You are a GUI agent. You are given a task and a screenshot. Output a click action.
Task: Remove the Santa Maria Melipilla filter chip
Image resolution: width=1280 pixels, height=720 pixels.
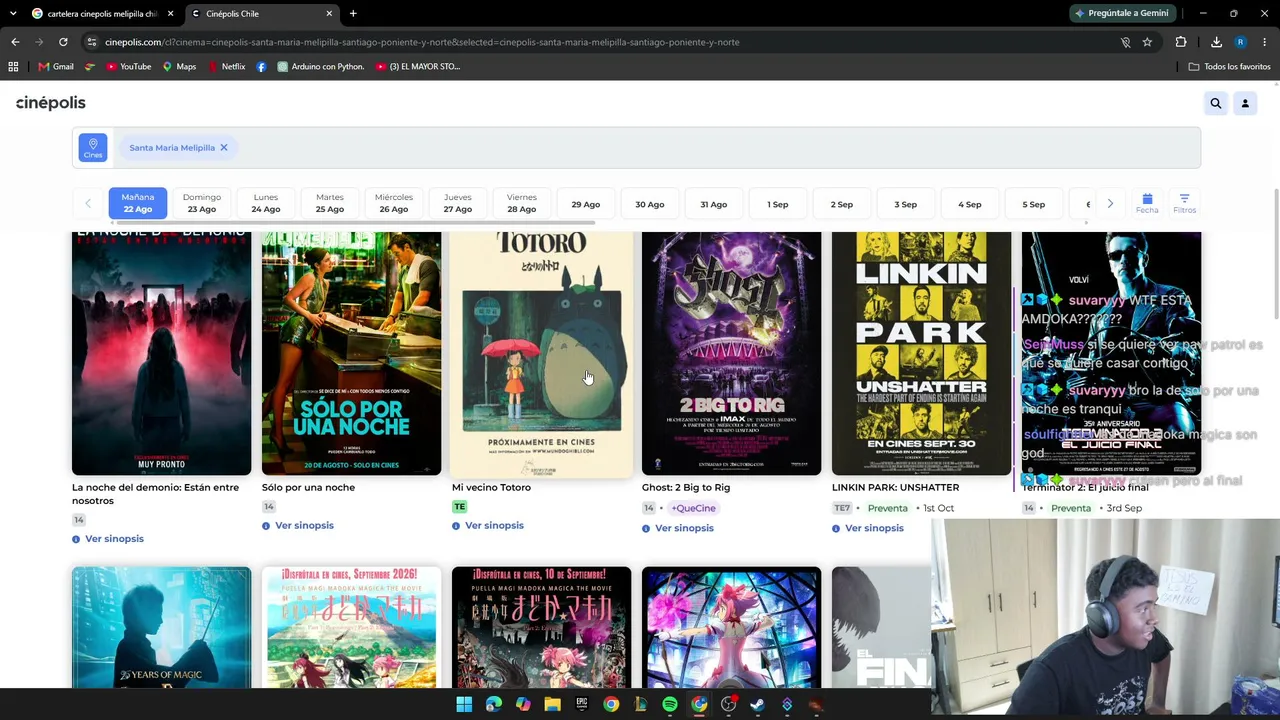(x=224, y=148)
